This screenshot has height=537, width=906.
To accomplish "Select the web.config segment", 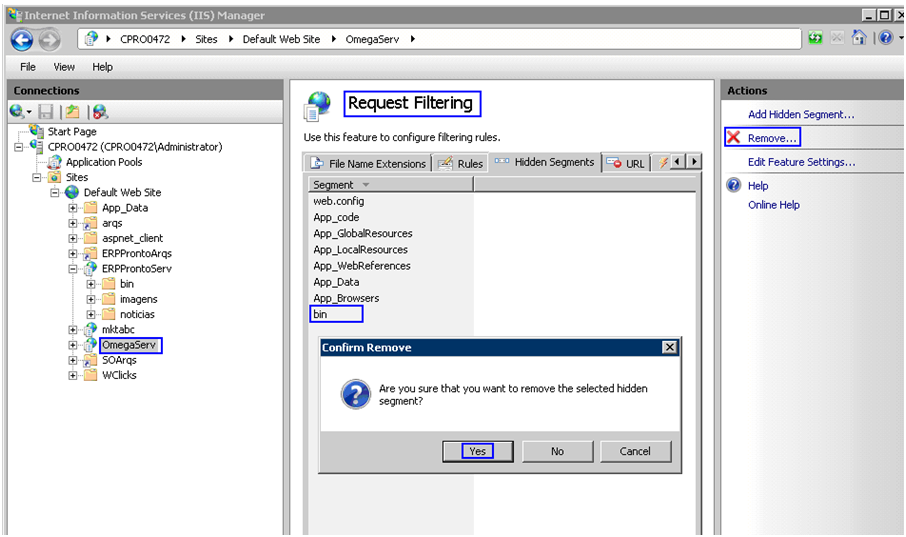I will pyautogui.click(x=339, y=201).
